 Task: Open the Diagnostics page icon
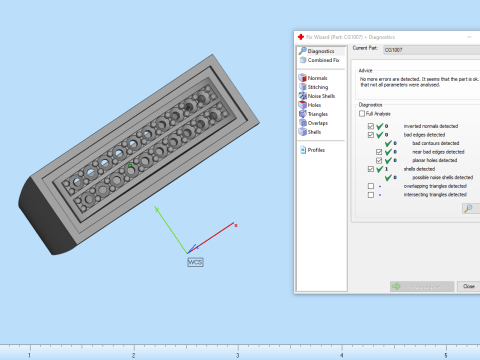tap(303, 51)
